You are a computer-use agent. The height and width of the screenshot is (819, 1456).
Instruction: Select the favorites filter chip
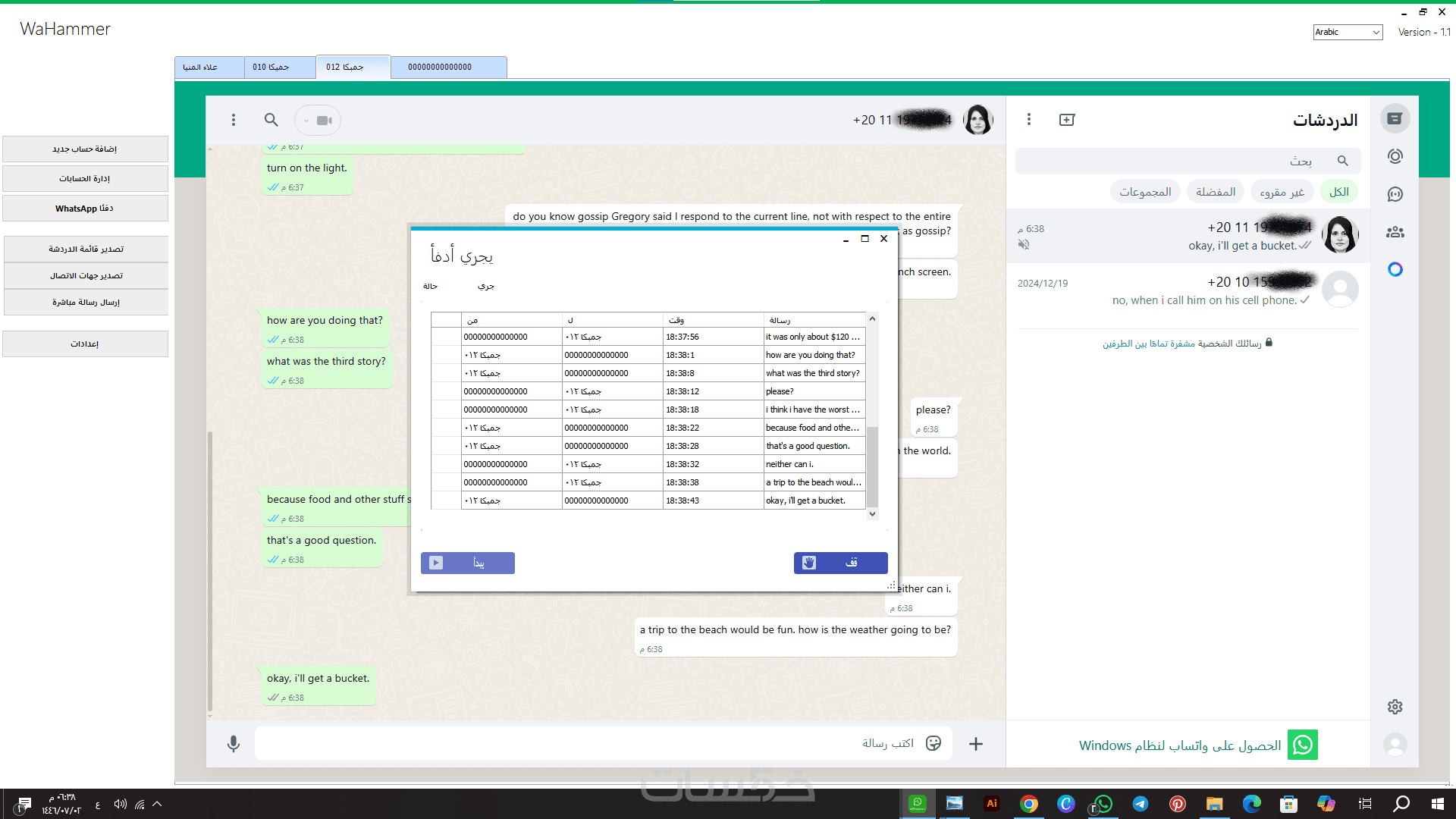[1215, 192]
